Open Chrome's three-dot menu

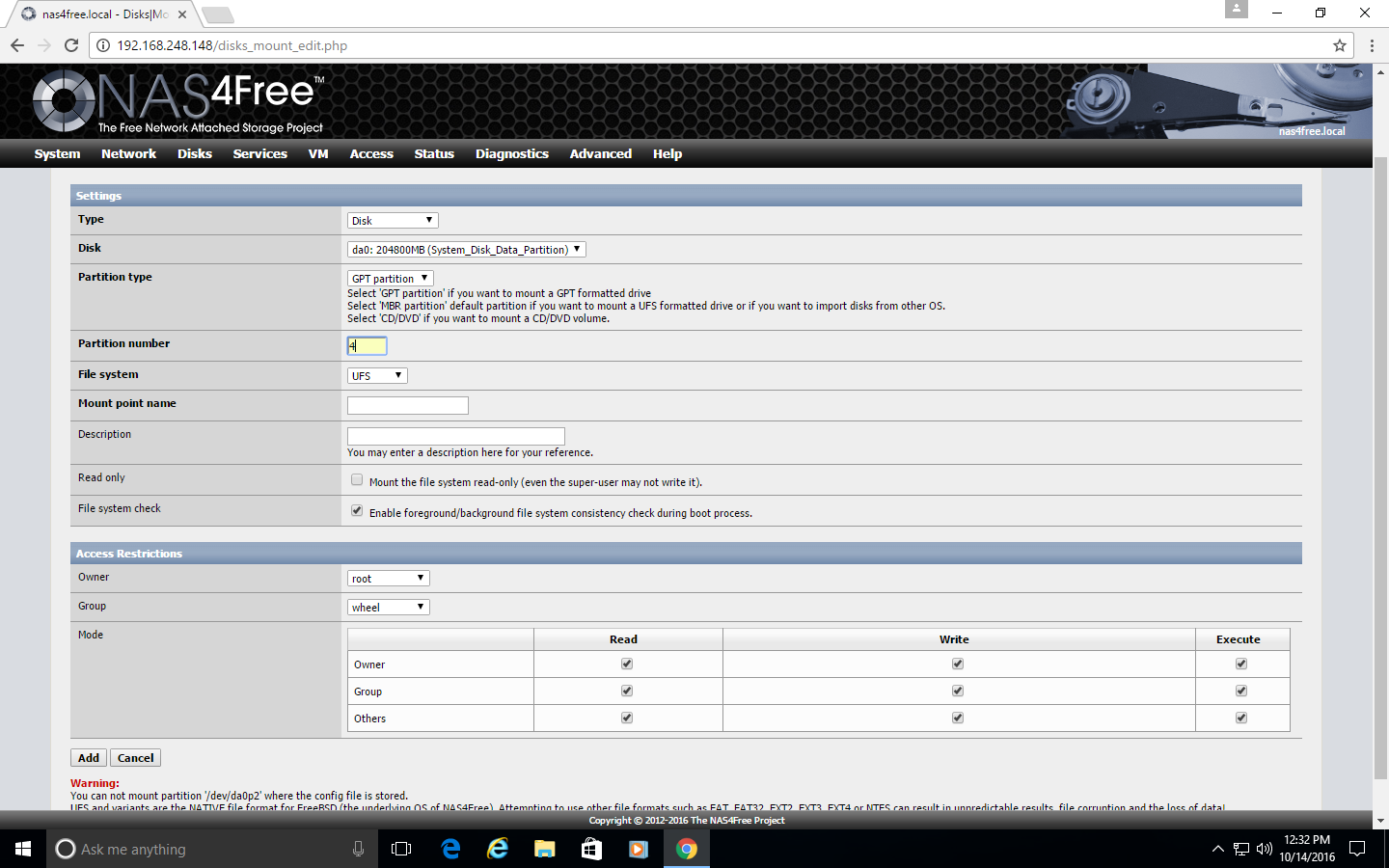click(1372, 45)
